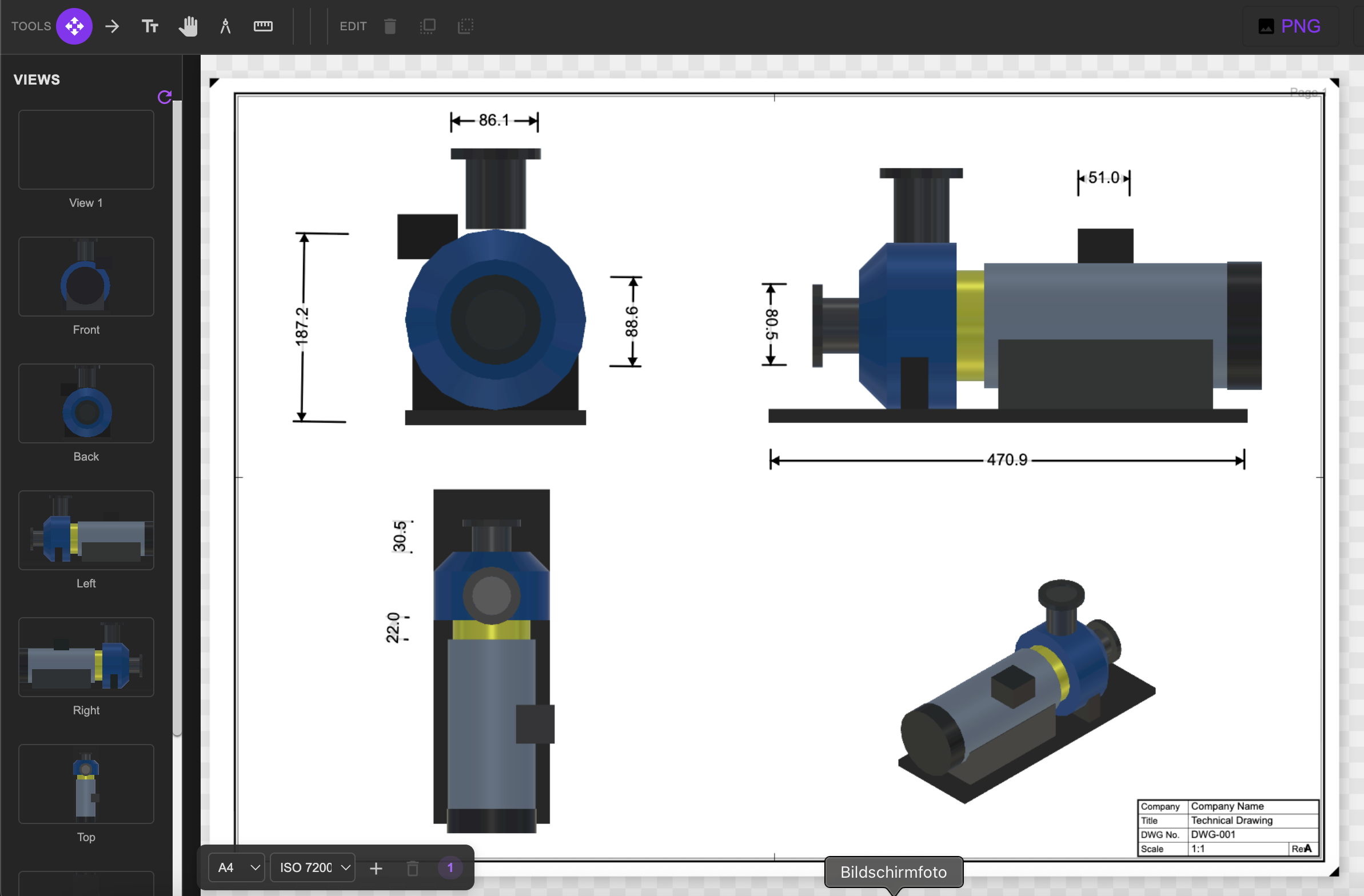The image size is (1364, 896).
Task: Click the page count badge showing 1
Action: pos(450,868)
